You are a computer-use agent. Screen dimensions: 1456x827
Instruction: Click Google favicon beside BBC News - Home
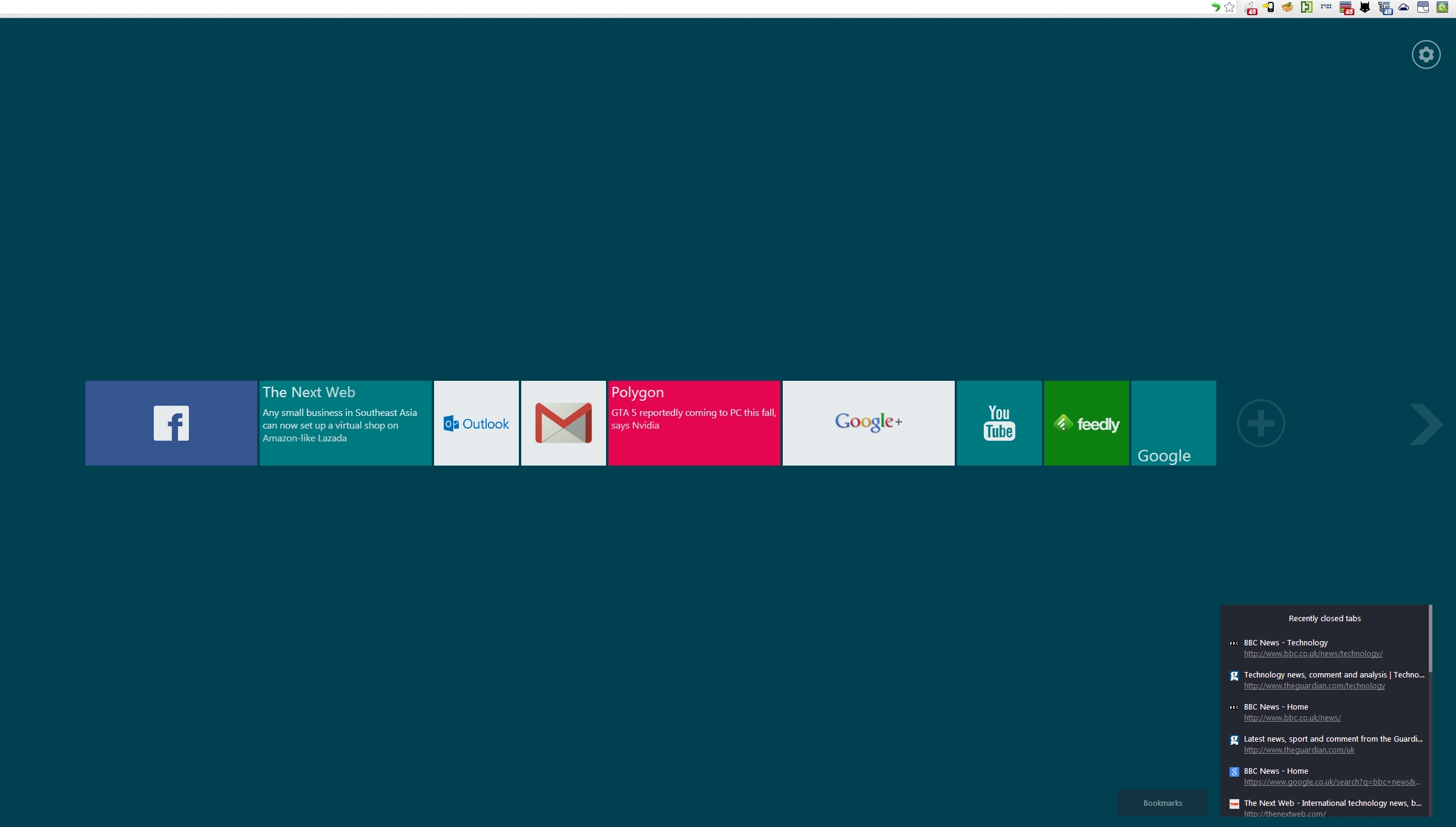(x=1234, y=771)
